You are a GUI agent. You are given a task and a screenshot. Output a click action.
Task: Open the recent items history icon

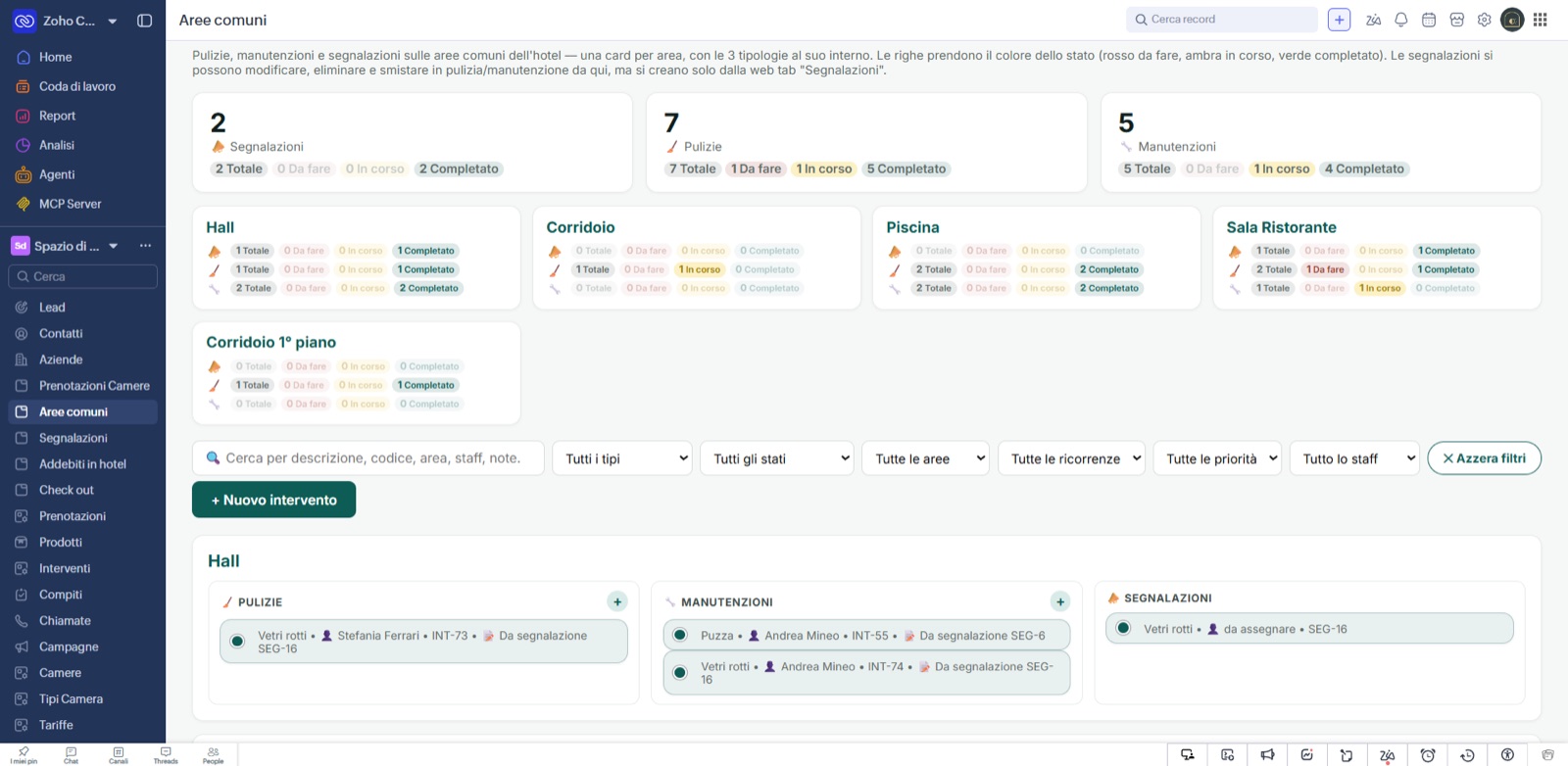click(1467, 755)
